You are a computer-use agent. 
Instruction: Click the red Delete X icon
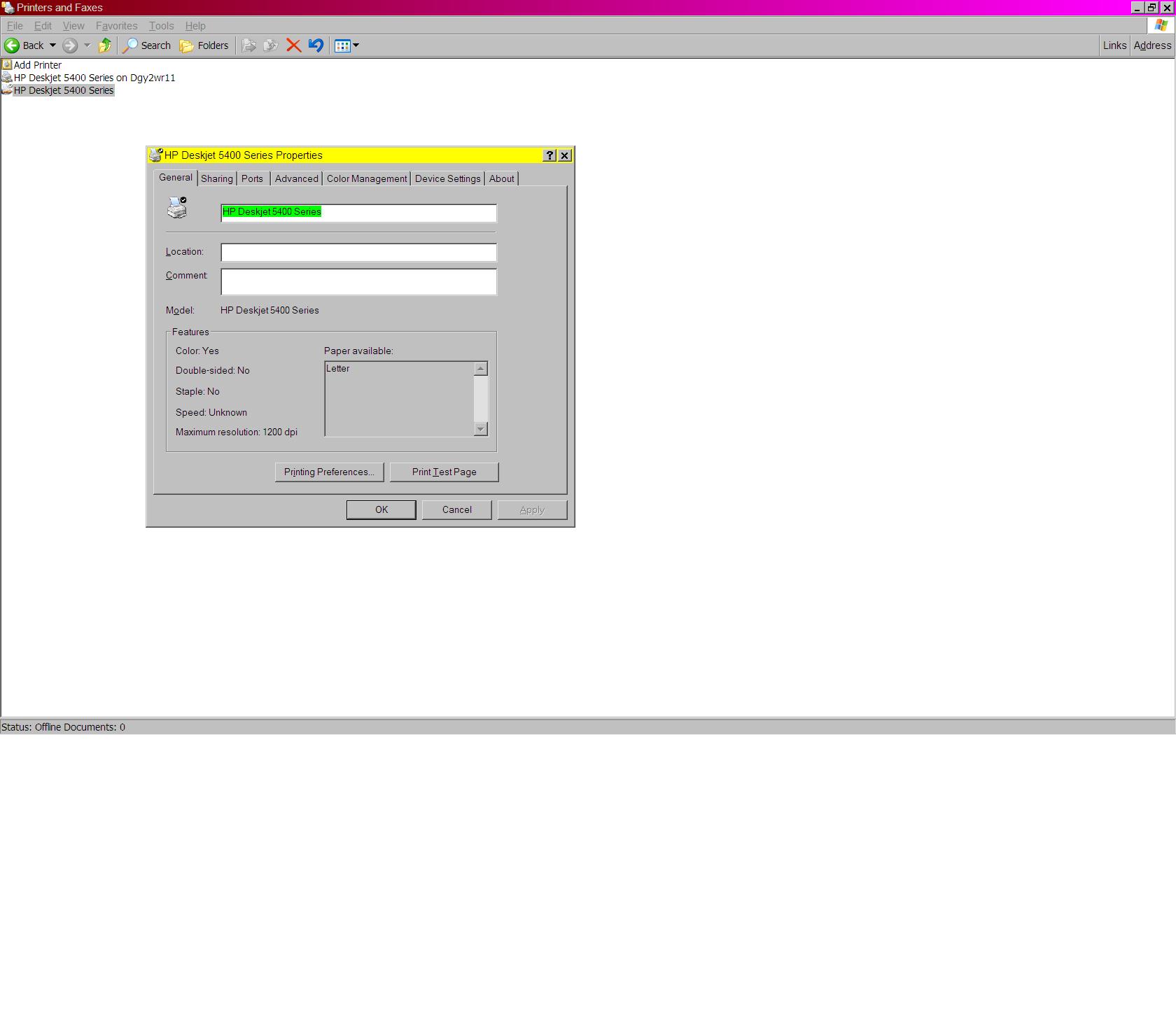pyautogui.click(x=294, y=45)
